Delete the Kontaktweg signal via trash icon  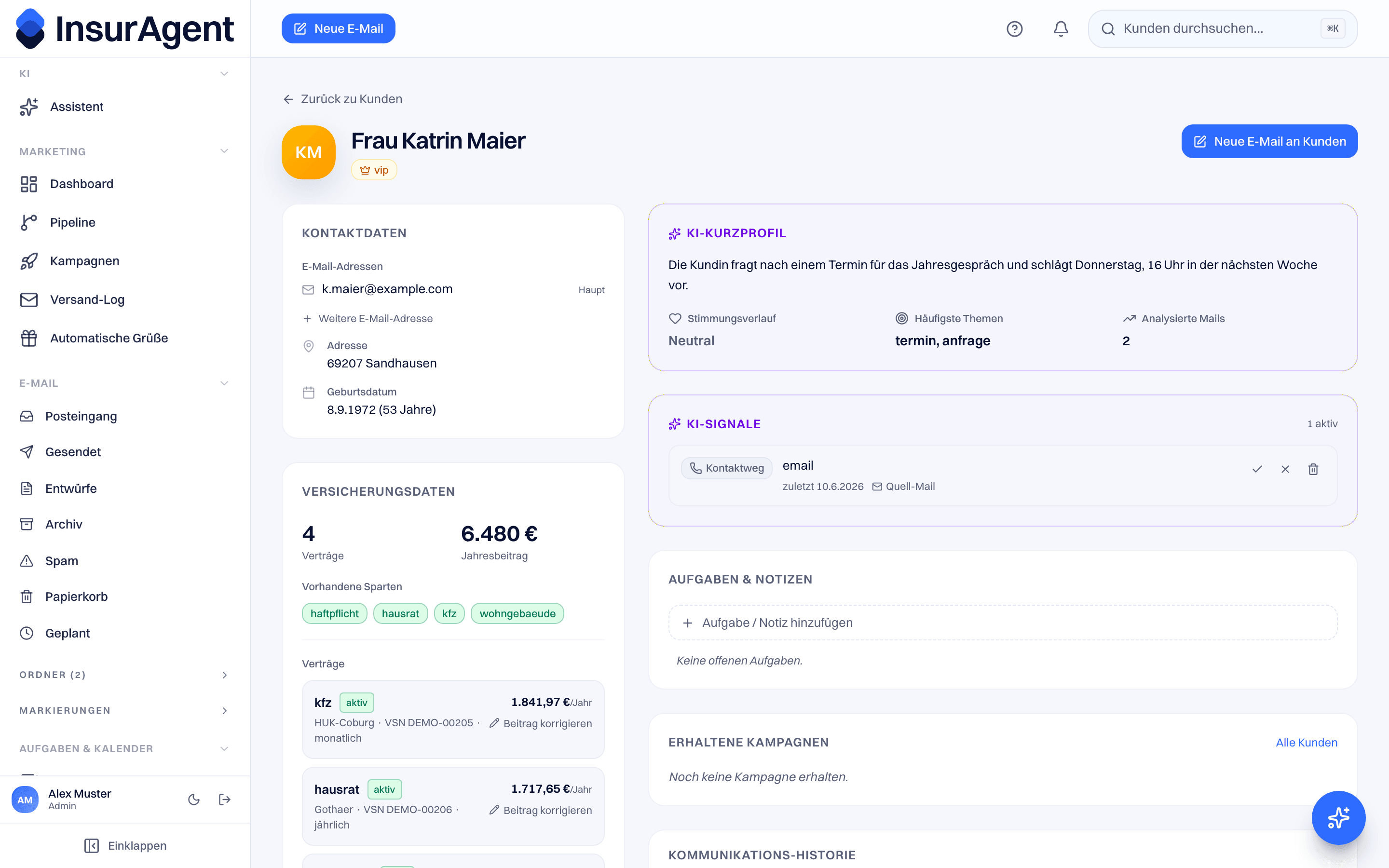click(1313, 469)
